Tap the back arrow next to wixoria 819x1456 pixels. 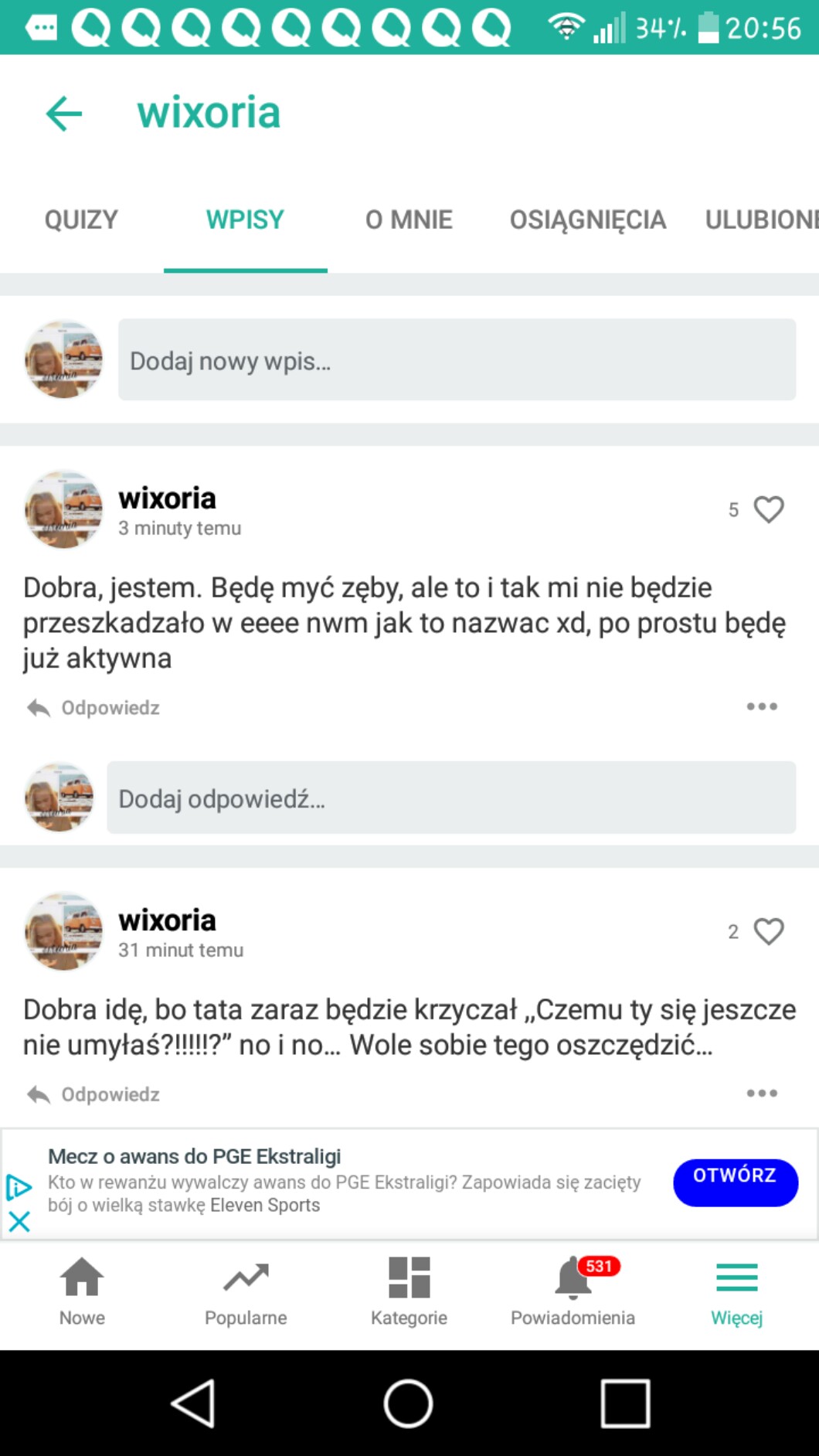click(64, 114)
